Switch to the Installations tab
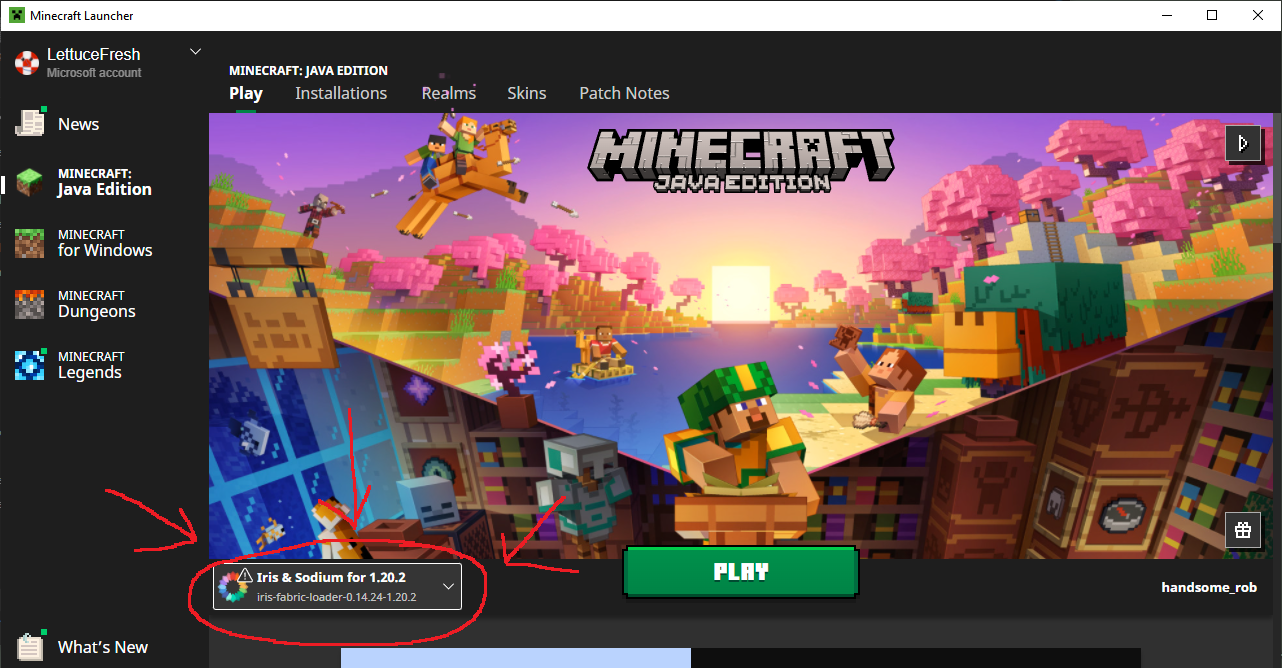The width and height of the screenshot is (1282, 668). (x=341, y=93)
